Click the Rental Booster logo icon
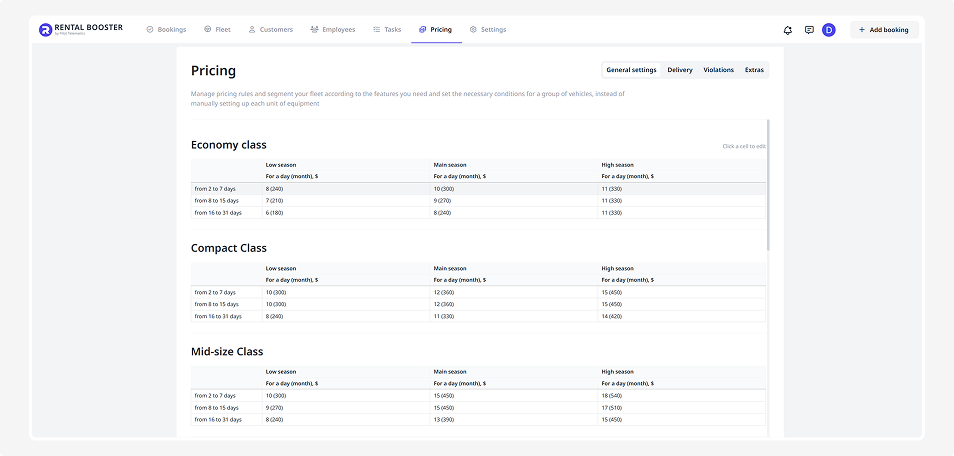This screenshot has height=456, width=954. (45, 30)
